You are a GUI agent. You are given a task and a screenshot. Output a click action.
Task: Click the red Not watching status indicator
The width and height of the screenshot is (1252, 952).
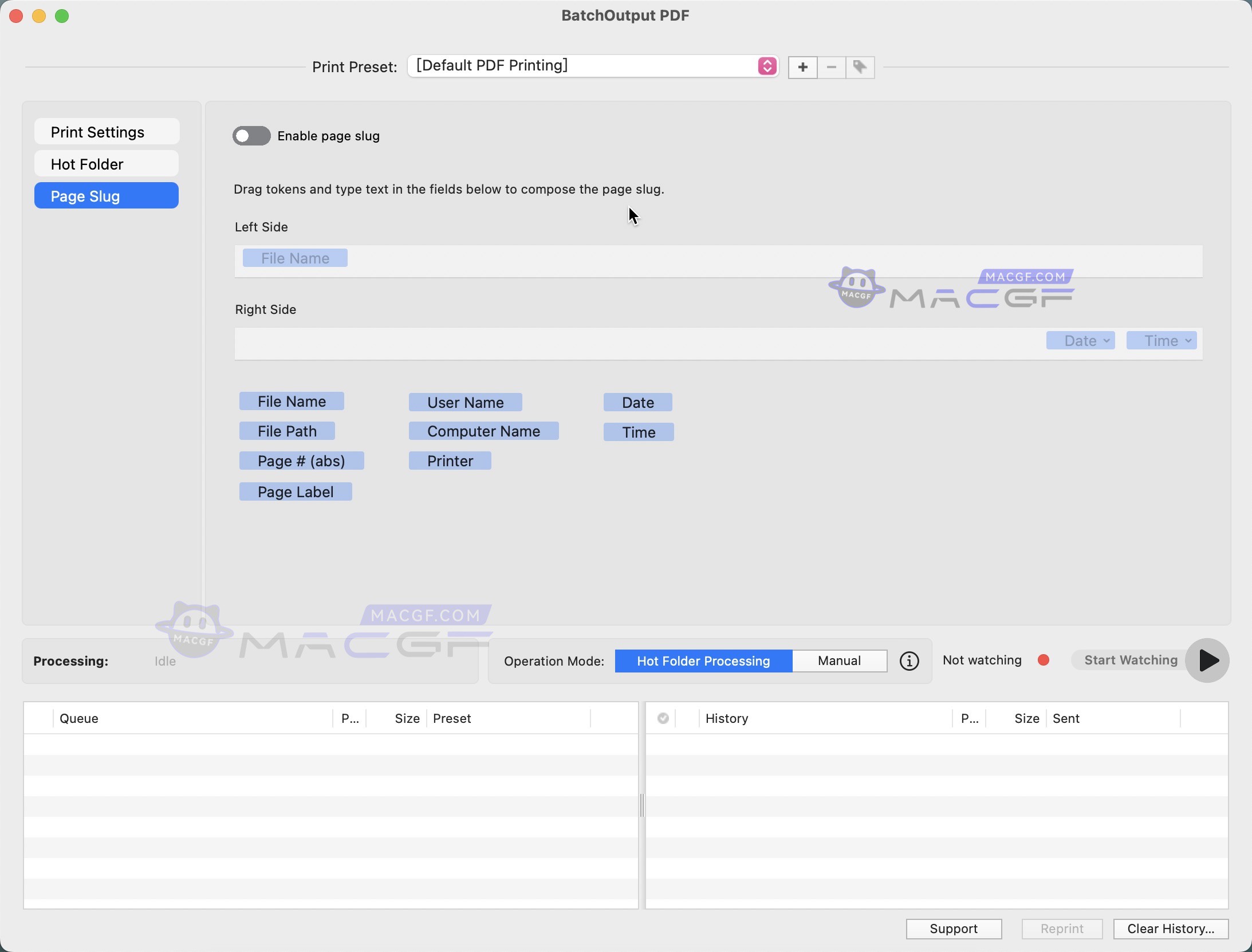pyautogui.click(x=1043, y=660)
